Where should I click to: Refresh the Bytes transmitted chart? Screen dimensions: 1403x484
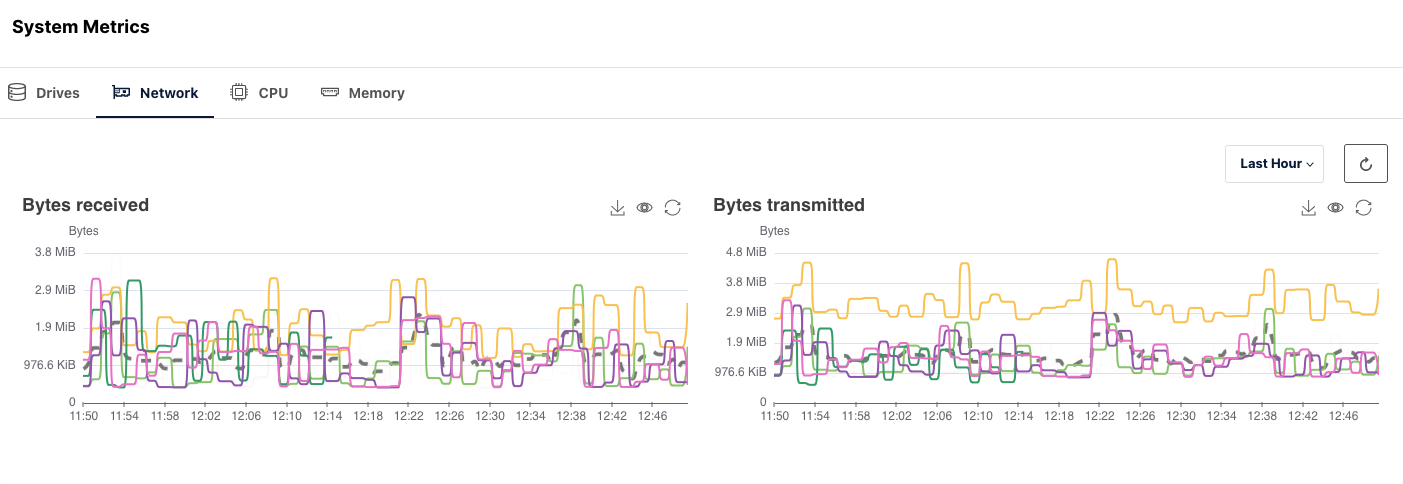[x=1364, y=207]
